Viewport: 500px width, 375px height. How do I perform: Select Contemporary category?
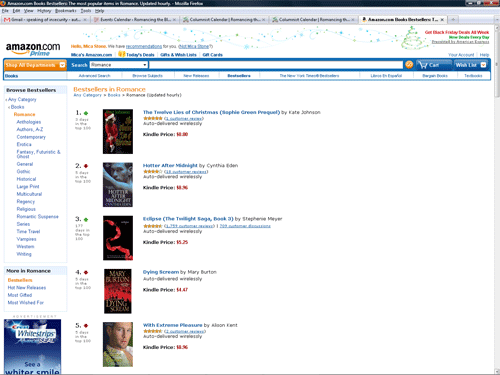coord(31,137)
